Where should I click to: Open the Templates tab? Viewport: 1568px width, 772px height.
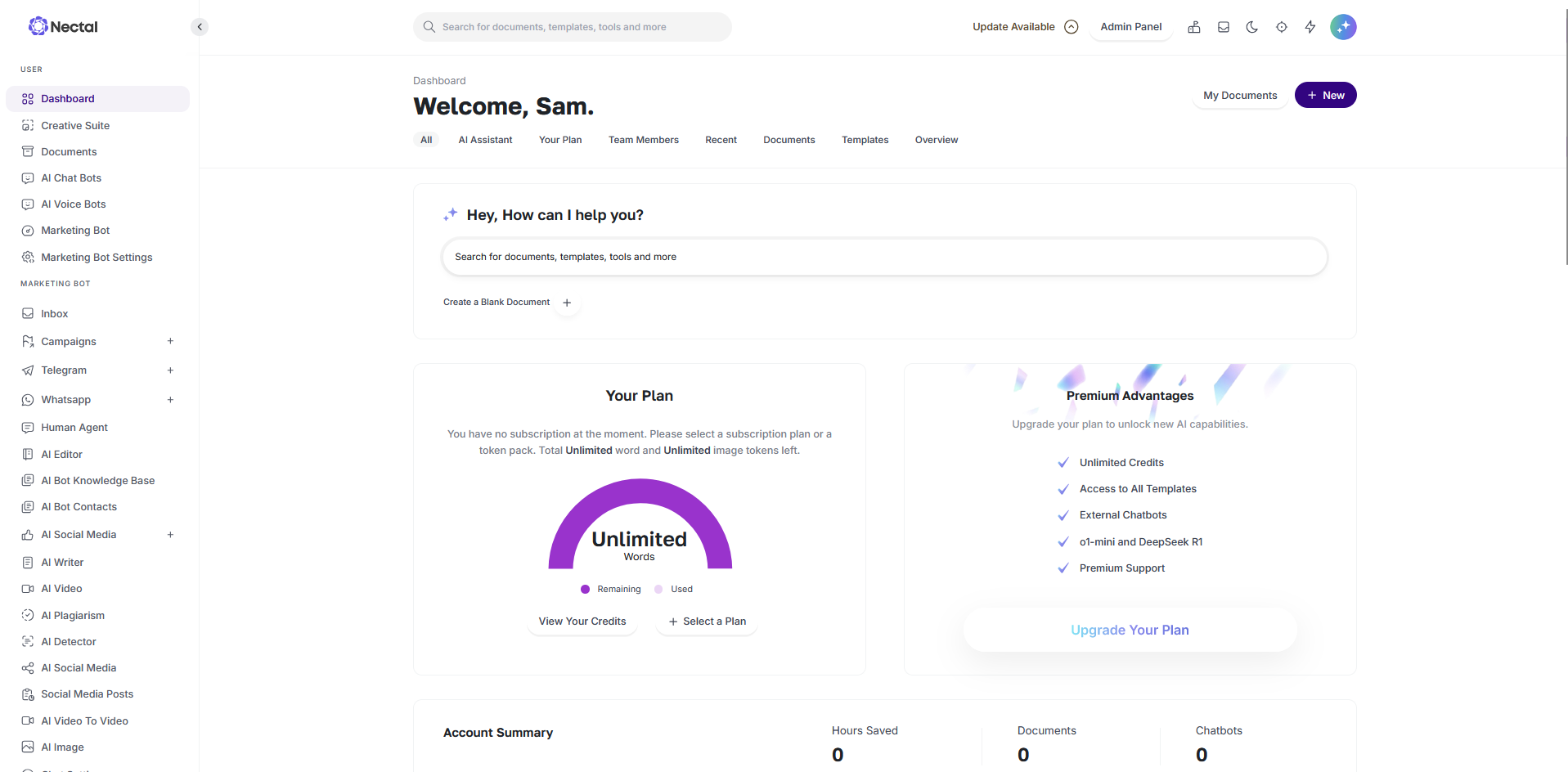click(865, 140)
